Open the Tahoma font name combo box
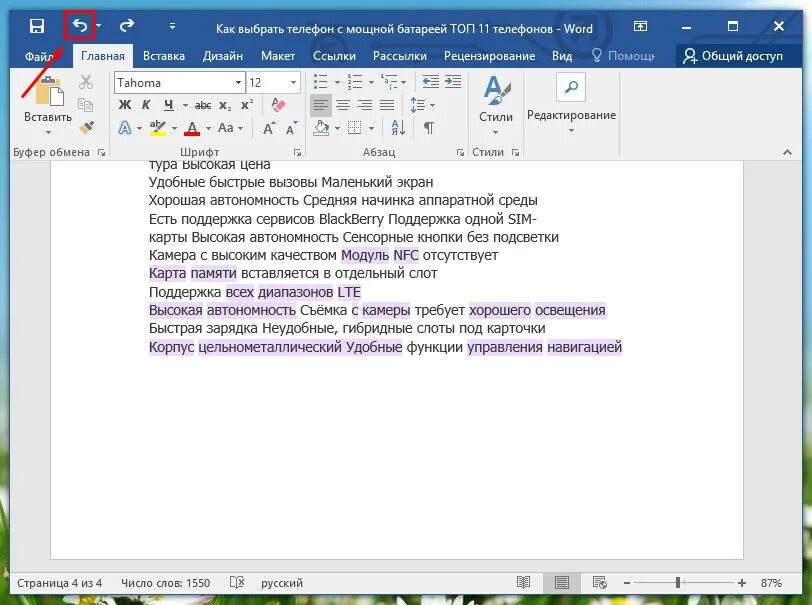812x605 pixels. (179, 83)
